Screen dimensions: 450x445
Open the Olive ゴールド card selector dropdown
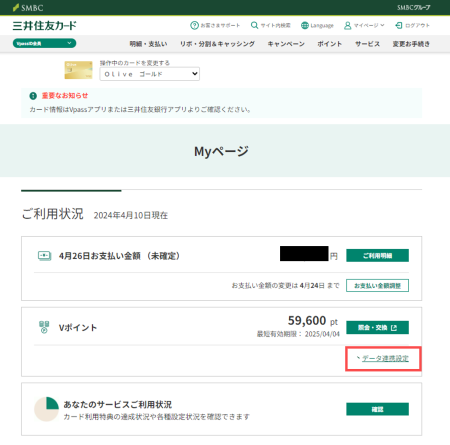point(150,74)
